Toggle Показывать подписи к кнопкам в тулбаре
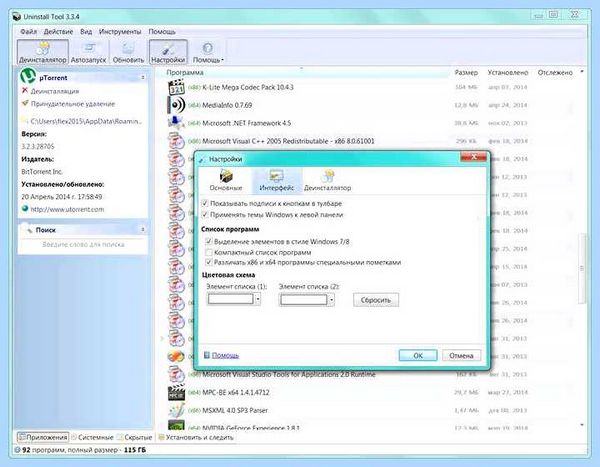The image size is (600, 467). click(205, 203)
